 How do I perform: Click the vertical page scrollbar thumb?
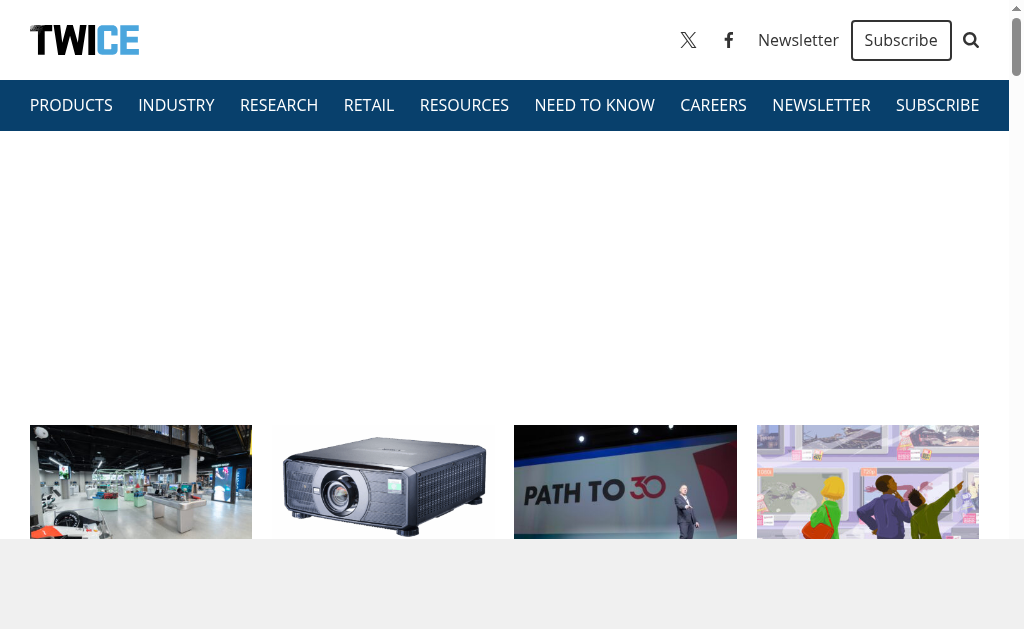tap(1016, 47)
